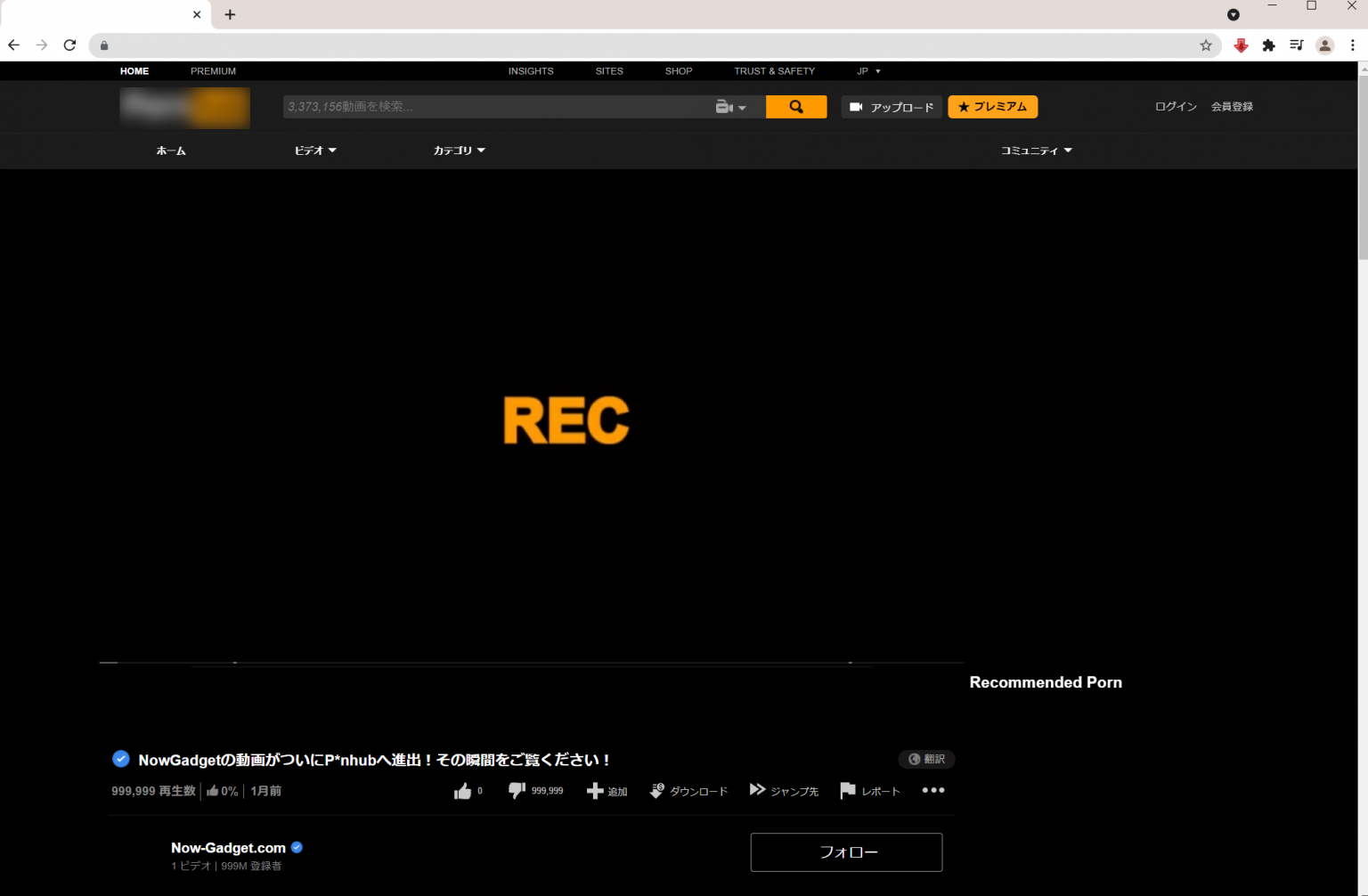Close the current browser tab
This screenshot has width=1368, height=896.
[x=197, y=14]
